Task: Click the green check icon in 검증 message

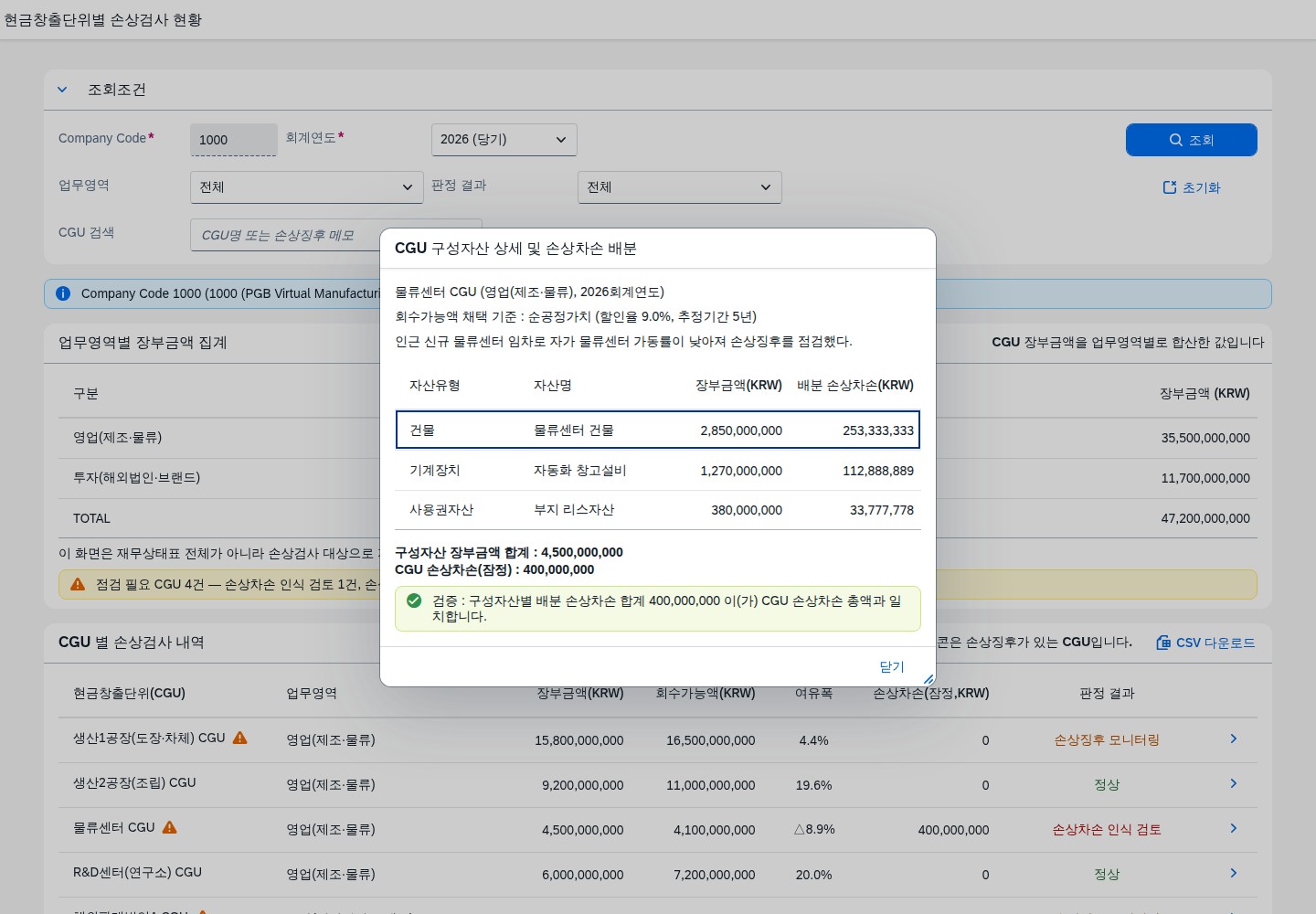Action: pos(414,600)
